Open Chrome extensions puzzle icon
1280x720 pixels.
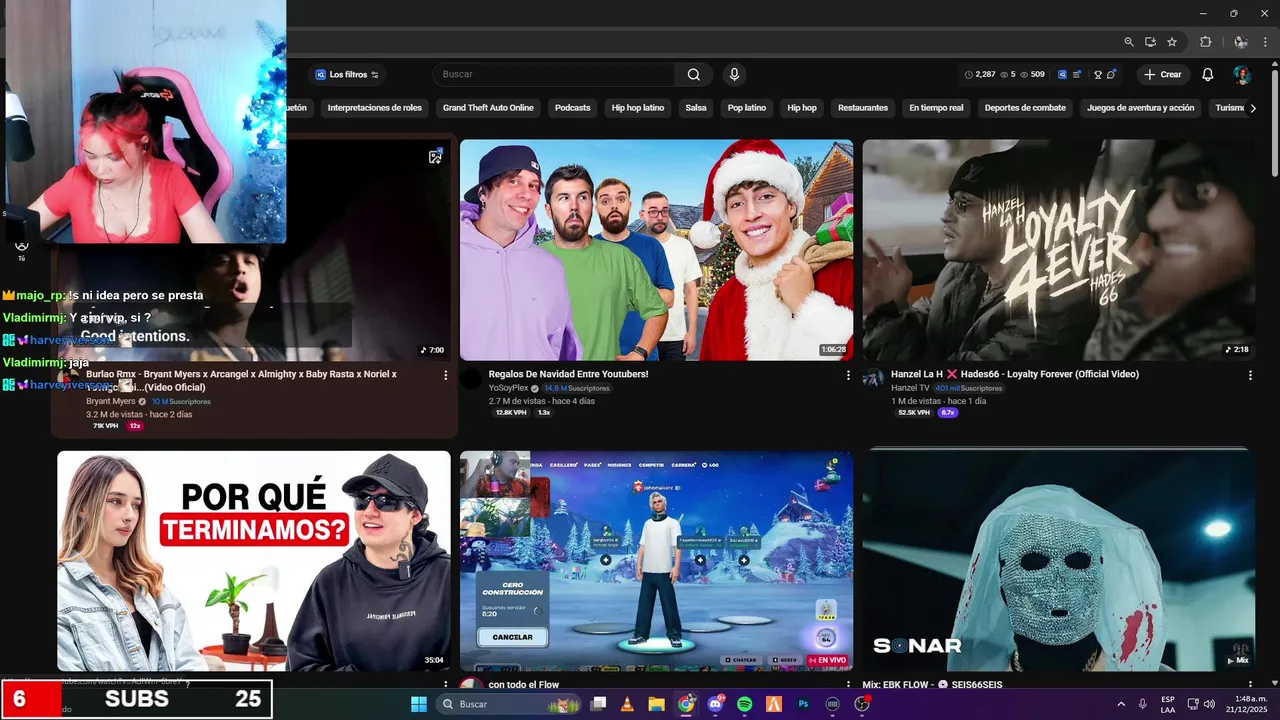(x=1205, y=42)
